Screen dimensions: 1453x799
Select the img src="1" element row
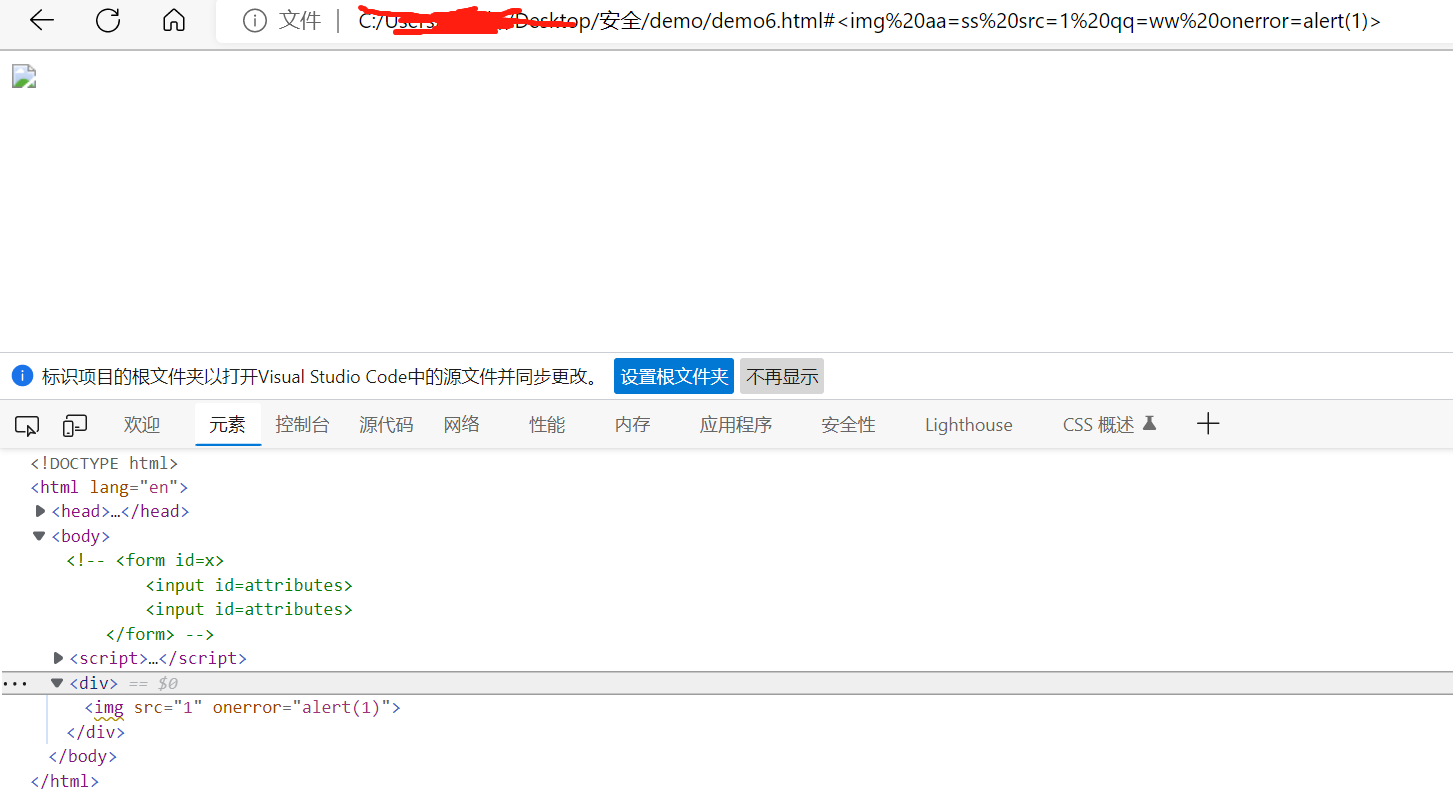(x=243, y=707)
